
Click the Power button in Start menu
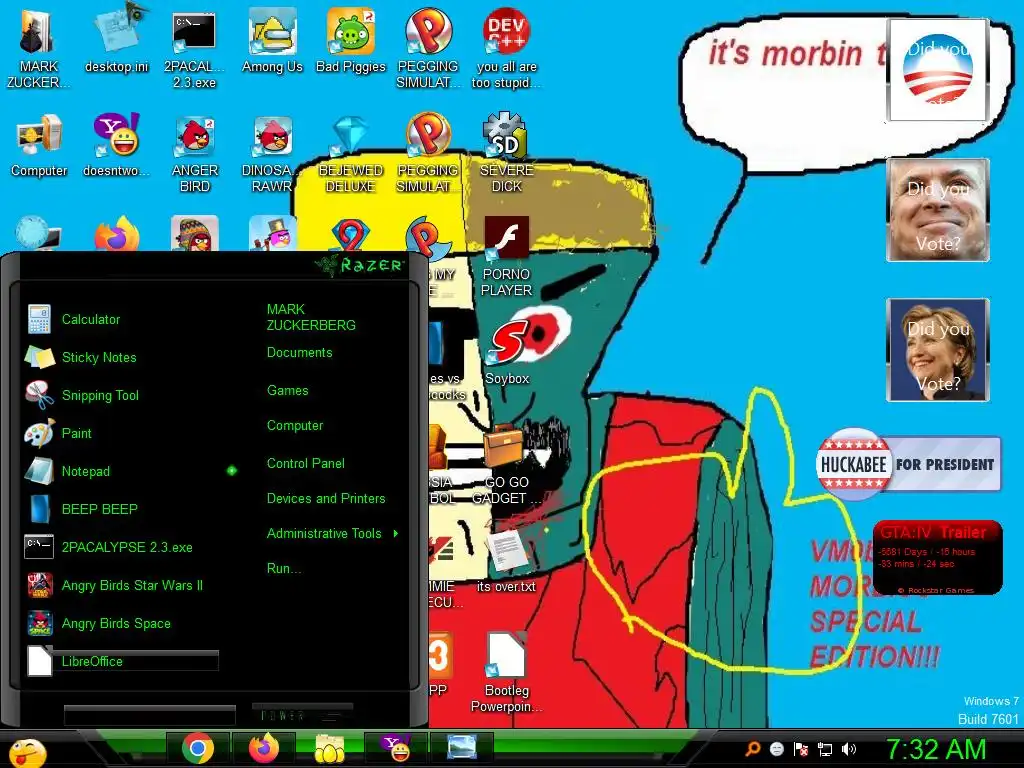[282, 715]
